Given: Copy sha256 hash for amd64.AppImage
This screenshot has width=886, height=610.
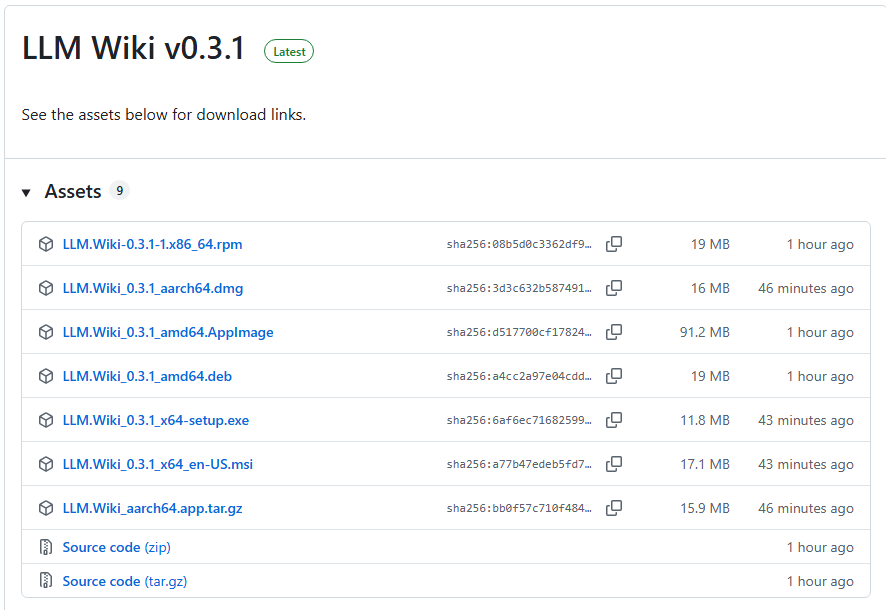Looking at the screenshot, I should click(614, 332).
